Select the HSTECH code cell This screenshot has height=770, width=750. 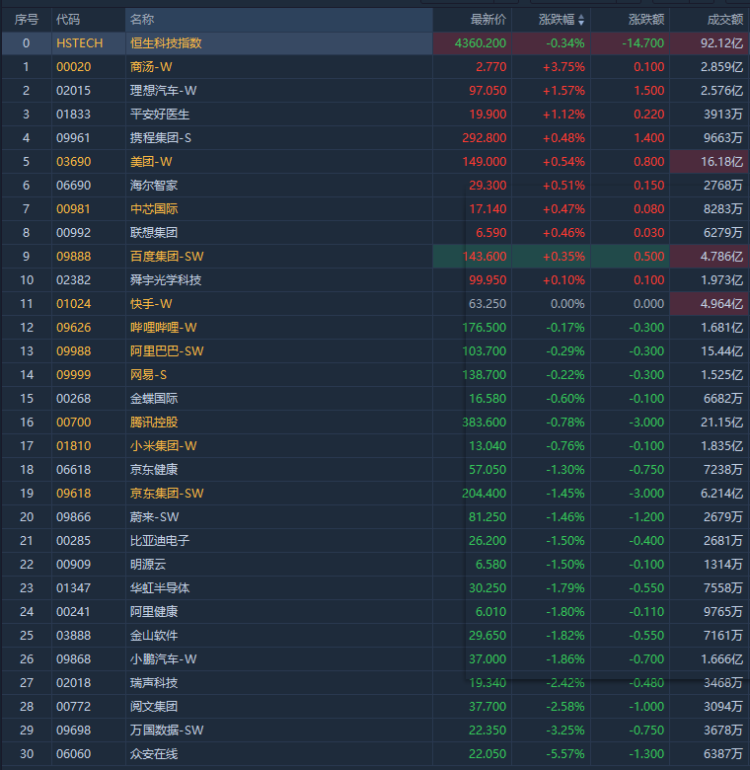click(80, 43)
